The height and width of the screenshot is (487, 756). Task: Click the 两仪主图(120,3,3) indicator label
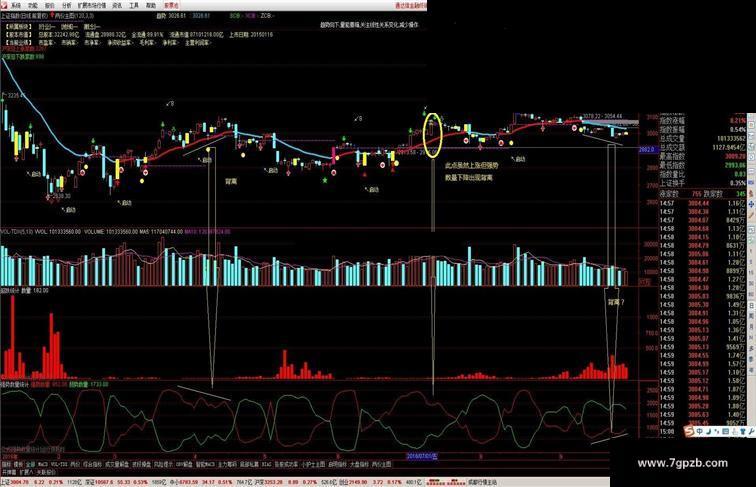pyautogui.click(x=73, y=15)
